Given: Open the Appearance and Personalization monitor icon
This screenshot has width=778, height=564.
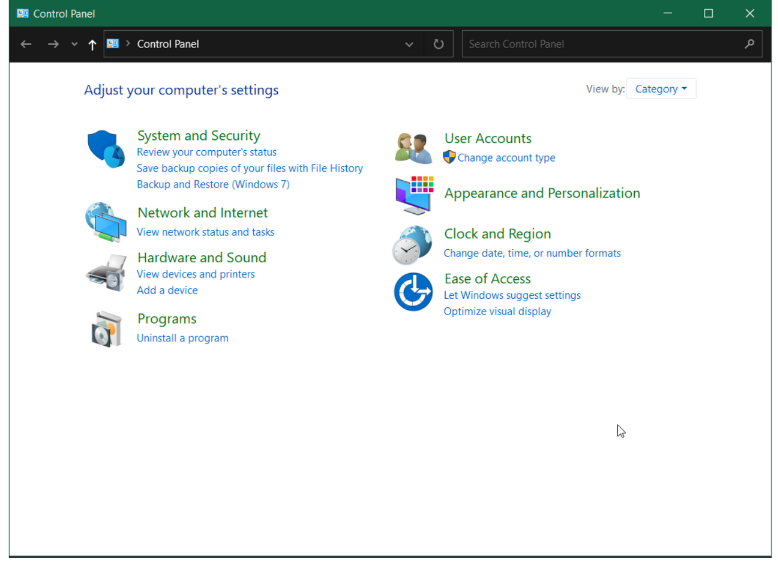Looking at the screenshot, I should [x=415, y=195].
